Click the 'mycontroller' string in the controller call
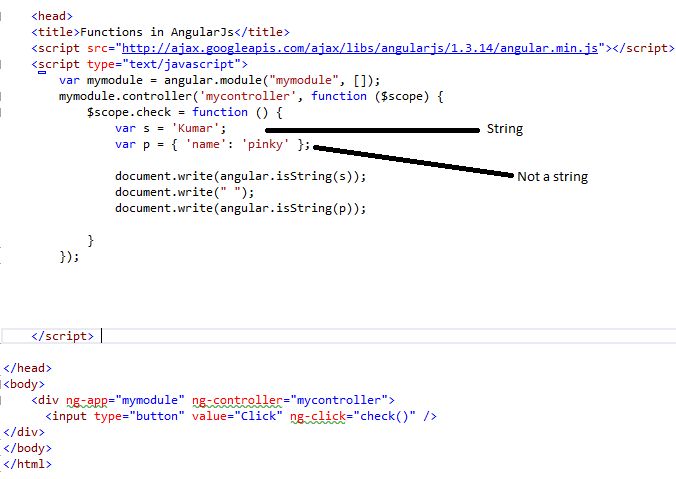The image size is (676, 479). 248,96
